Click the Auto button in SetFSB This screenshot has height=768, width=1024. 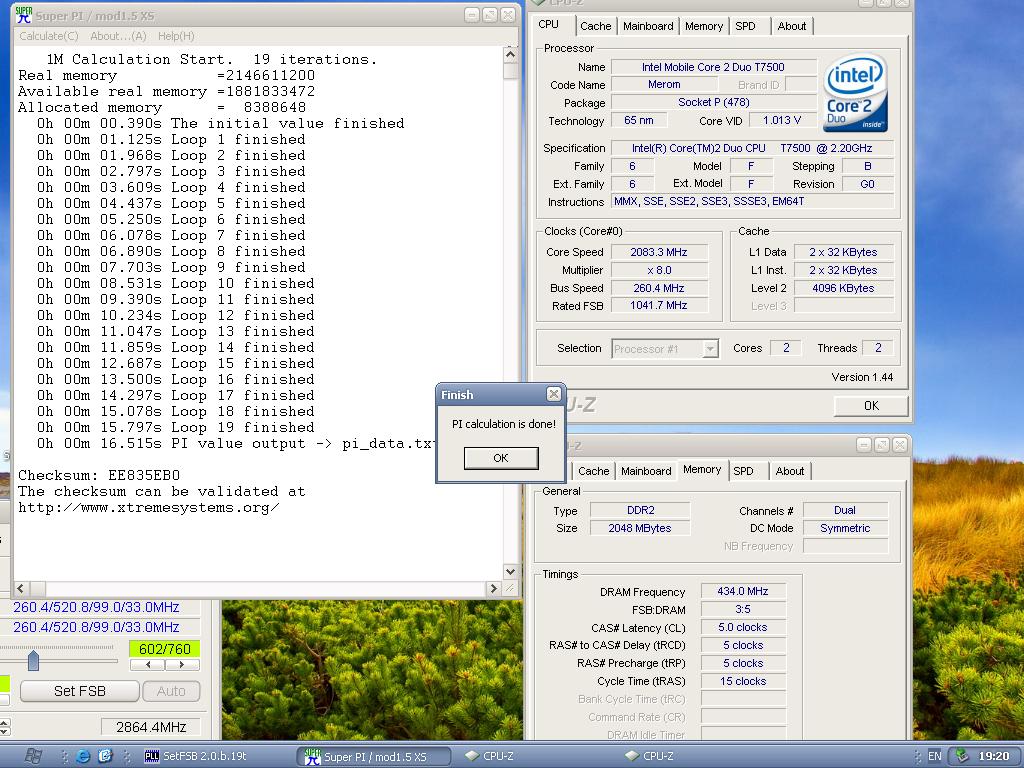tap(170, 691)
